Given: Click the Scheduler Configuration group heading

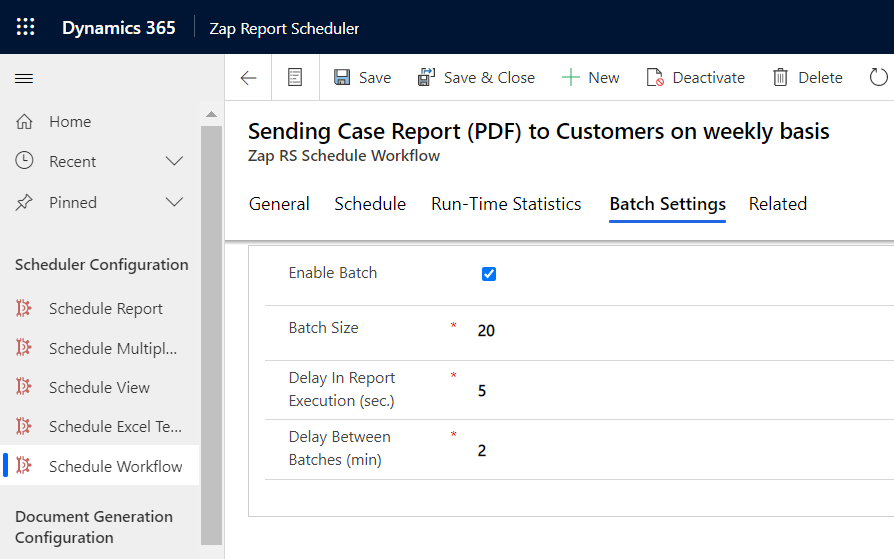Looking at the screenshot, I should pos(101,265).
